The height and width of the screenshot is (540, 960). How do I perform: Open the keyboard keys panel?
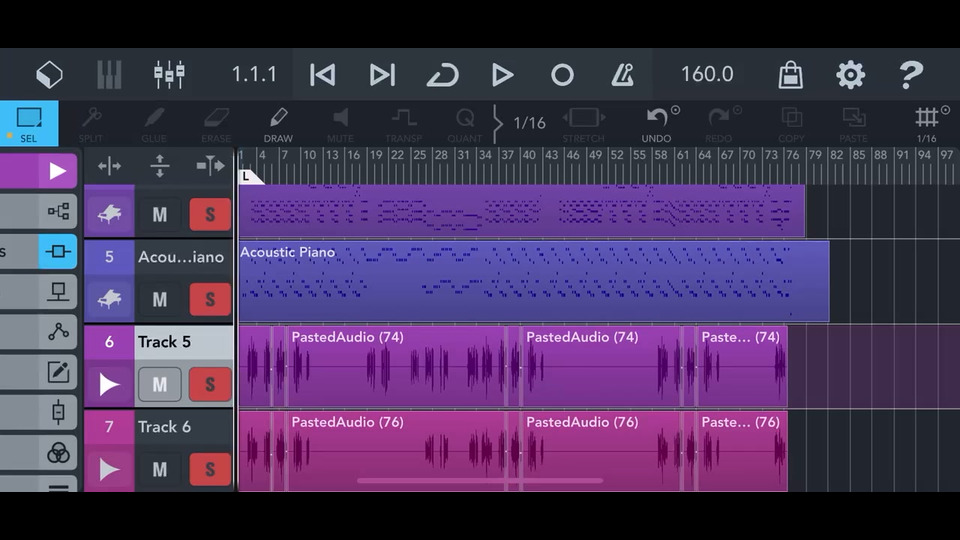(x=109, y=75)
